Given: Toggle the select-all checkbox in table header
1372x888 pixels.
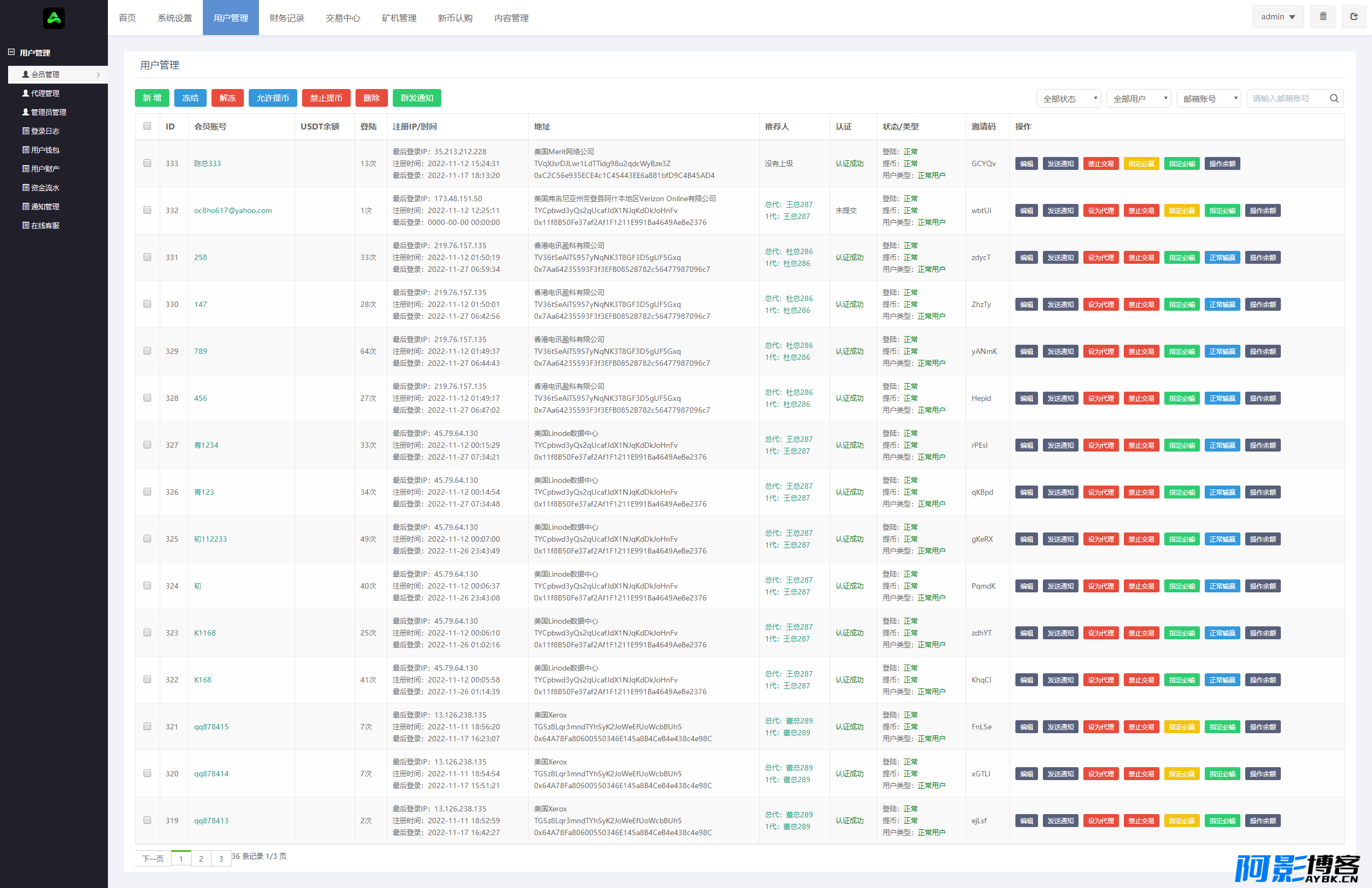Looking at the screenshot, I should pyautogui.click(x=147, y=126).
